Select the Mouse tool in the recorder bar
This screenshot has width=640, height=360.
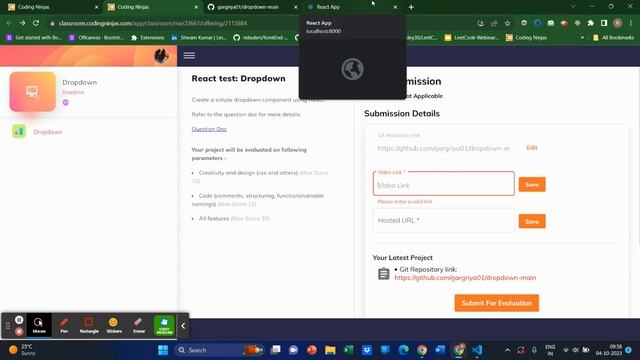(x=39, y=325)
